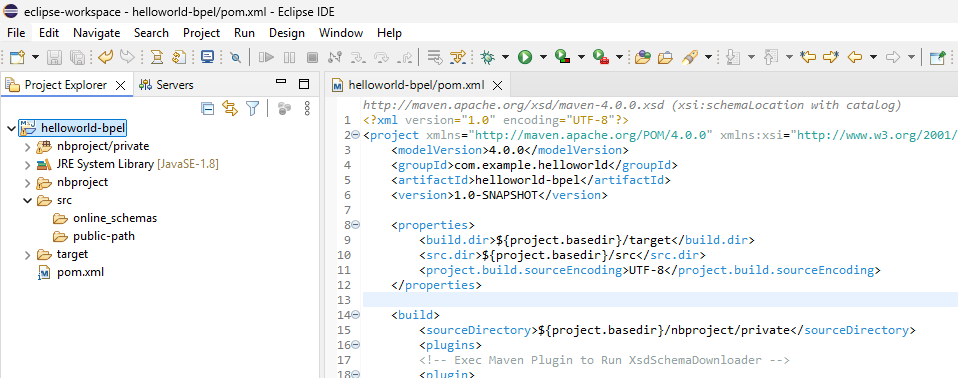This screenshot has height=378, width=958.
Task: Click the Run External Tools icon
Action: point(601,57)
